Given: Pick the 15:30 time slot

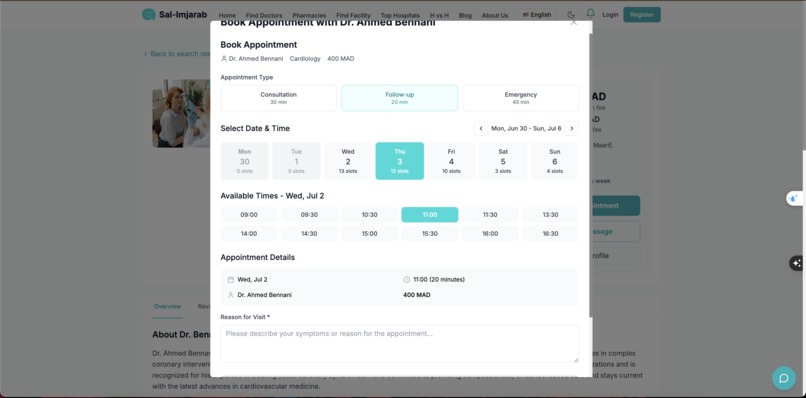Looking at the screenshot, I should pos(430,233).
